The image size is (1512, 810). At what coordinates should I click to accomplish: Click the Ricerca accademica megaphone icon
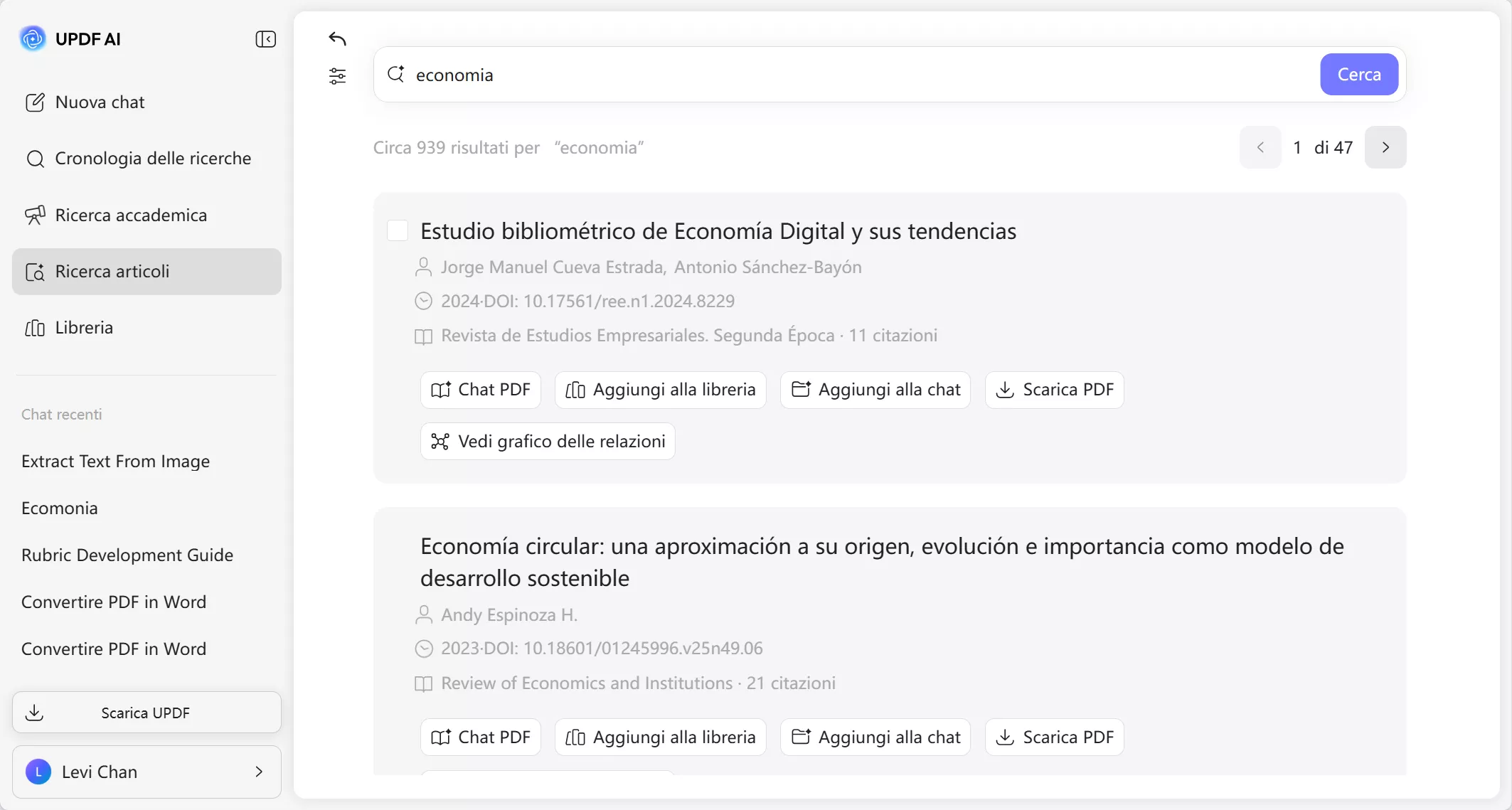pyautogui.click(x=36, y=215)
